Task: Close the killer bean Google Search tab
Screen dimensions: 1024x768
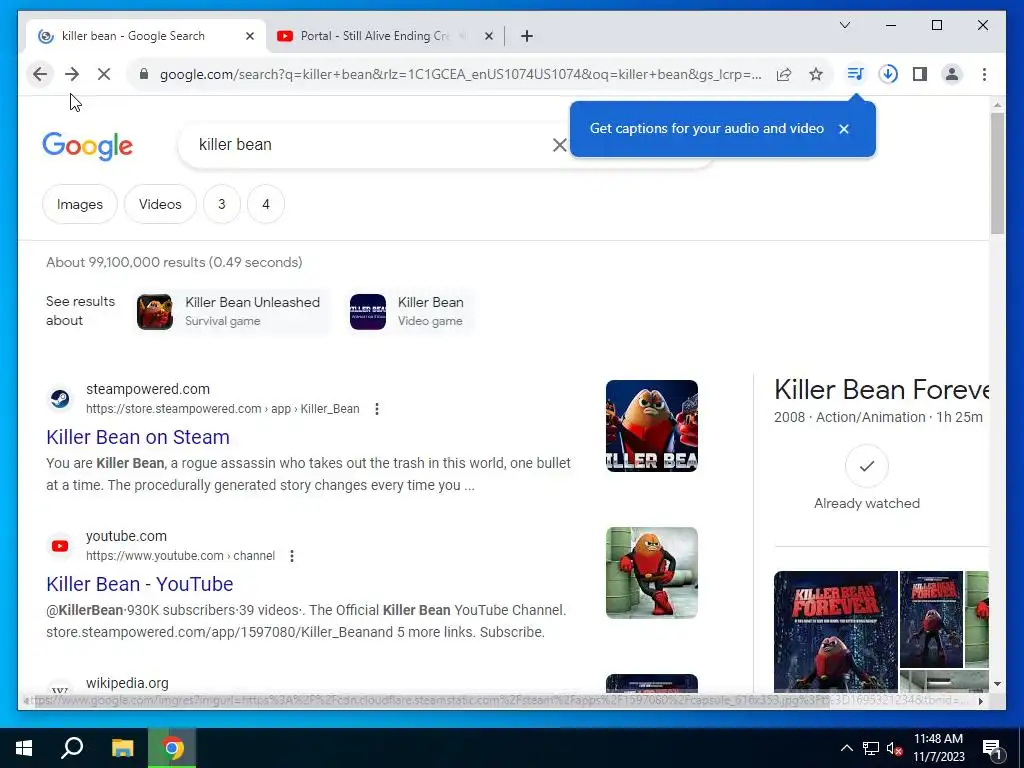Action: tap(249, 36)
